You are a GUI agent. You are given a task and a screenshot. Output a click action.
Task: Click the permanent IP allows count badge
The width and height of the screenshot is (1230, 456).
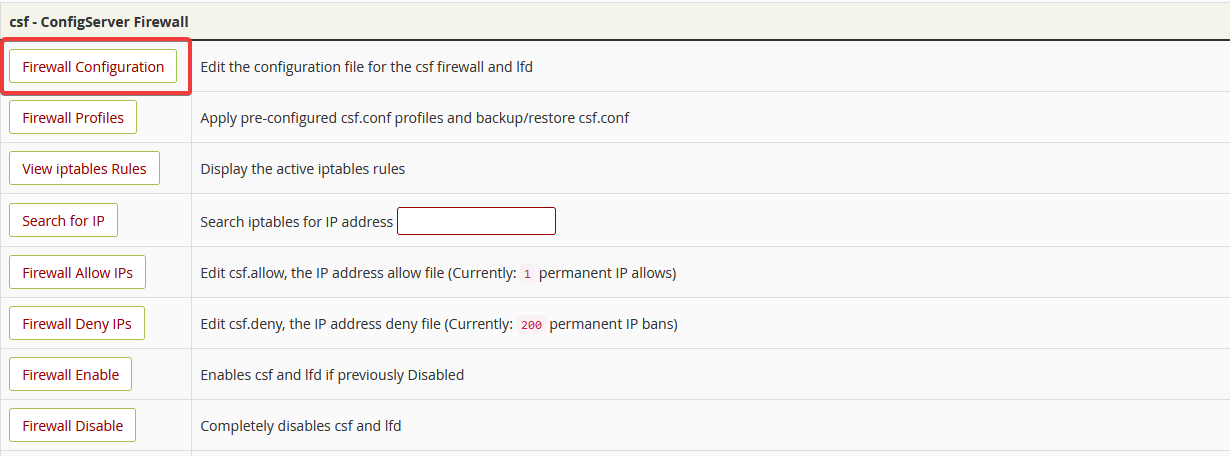(527, 273)
